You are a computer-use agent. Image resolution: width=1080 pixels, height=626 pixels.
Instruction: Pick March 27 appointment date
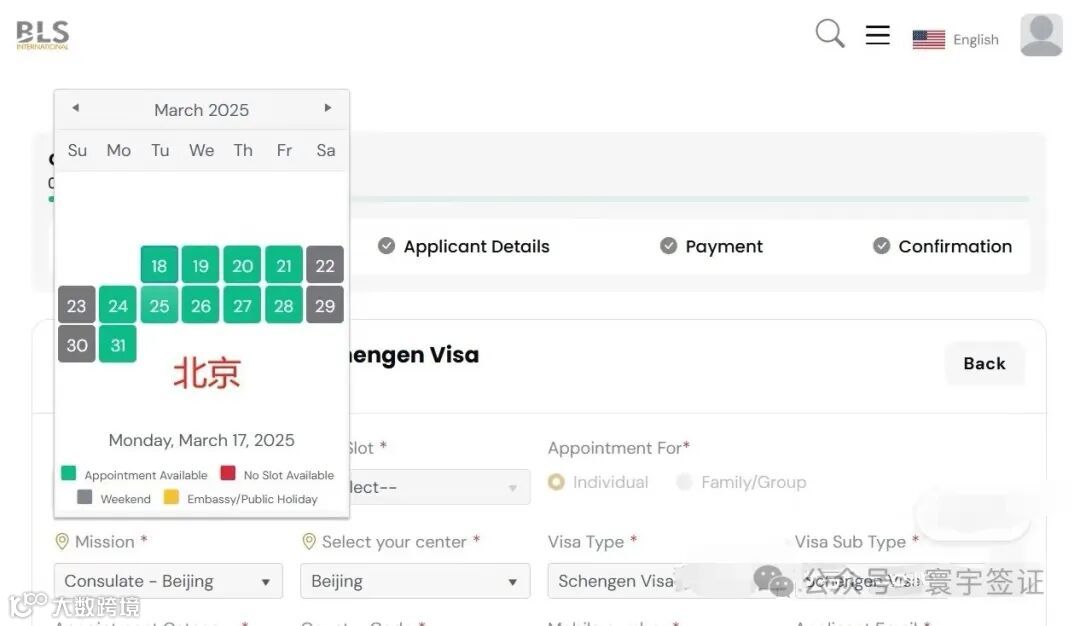click(242, 305)
